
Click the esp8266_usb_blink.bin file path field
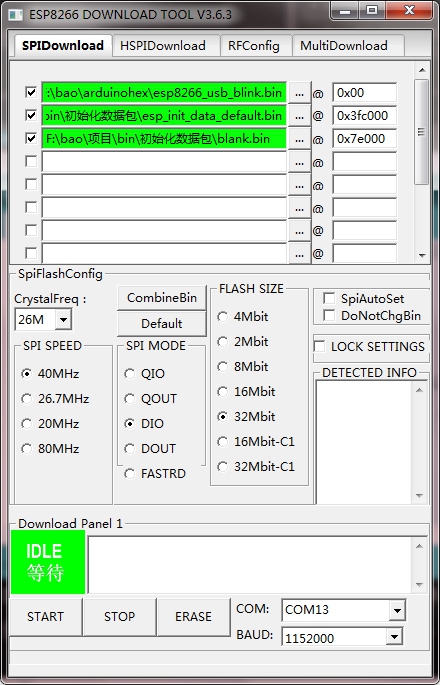click(x=164, y=93)
